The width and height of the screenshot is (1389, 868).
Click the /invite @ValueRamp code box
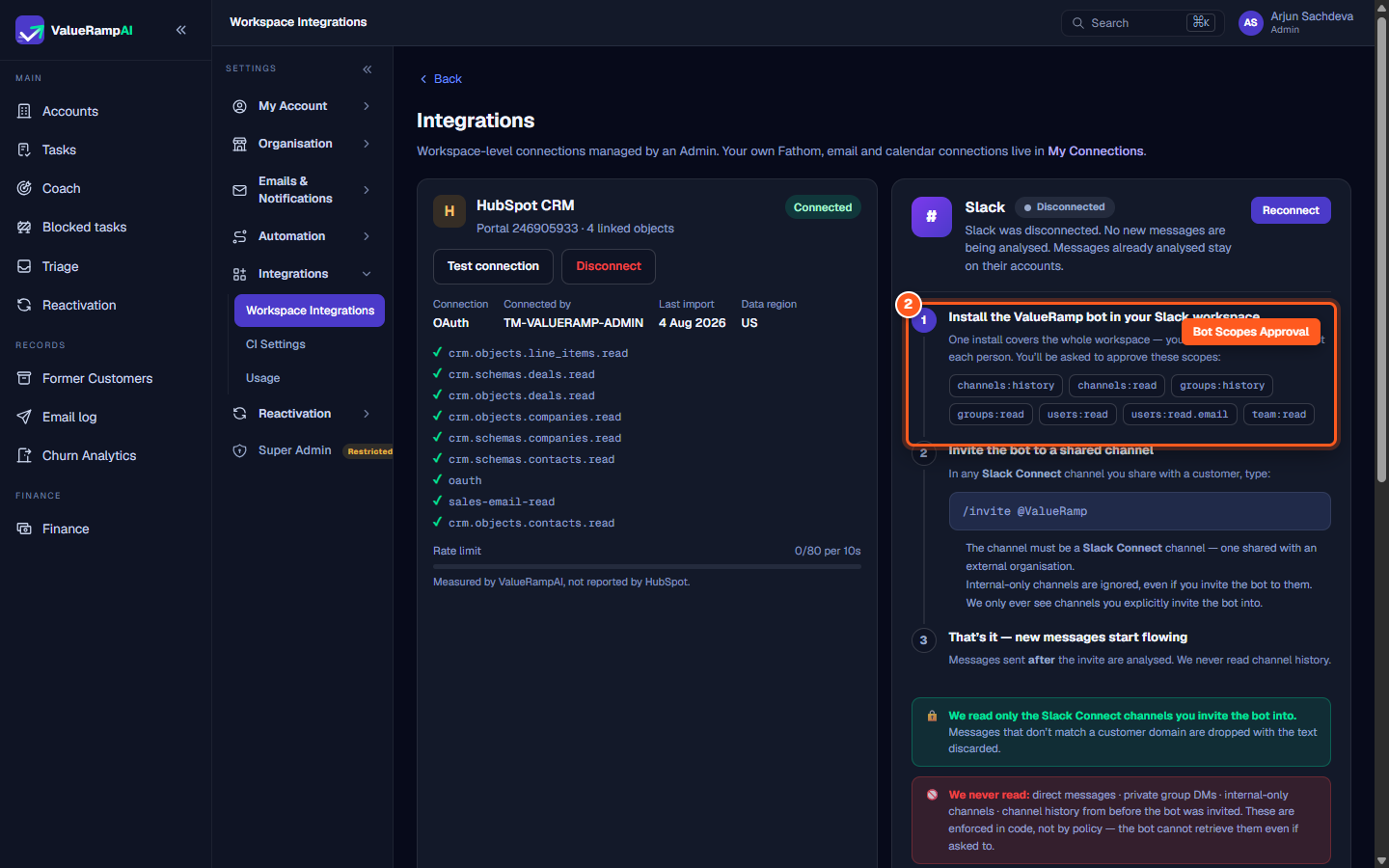(x=1139, y=511)
